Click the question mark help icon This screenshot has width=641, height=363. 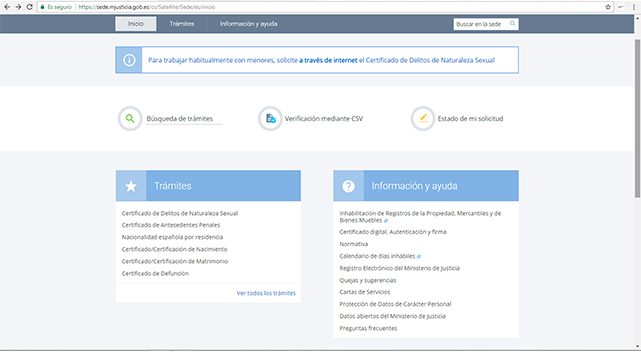(x=348, y=186)
